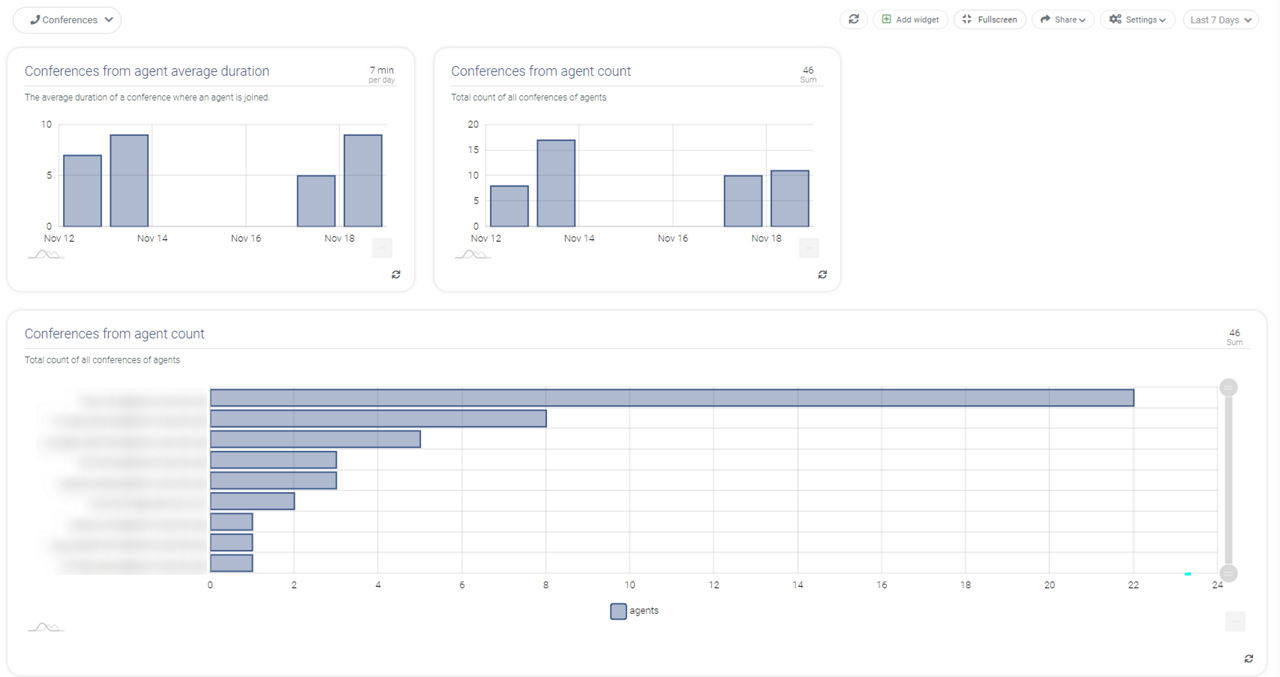Open the Conferences dashboard dropdown
The height and width of the screenshot is (677, 1280).
click(67, 20)
